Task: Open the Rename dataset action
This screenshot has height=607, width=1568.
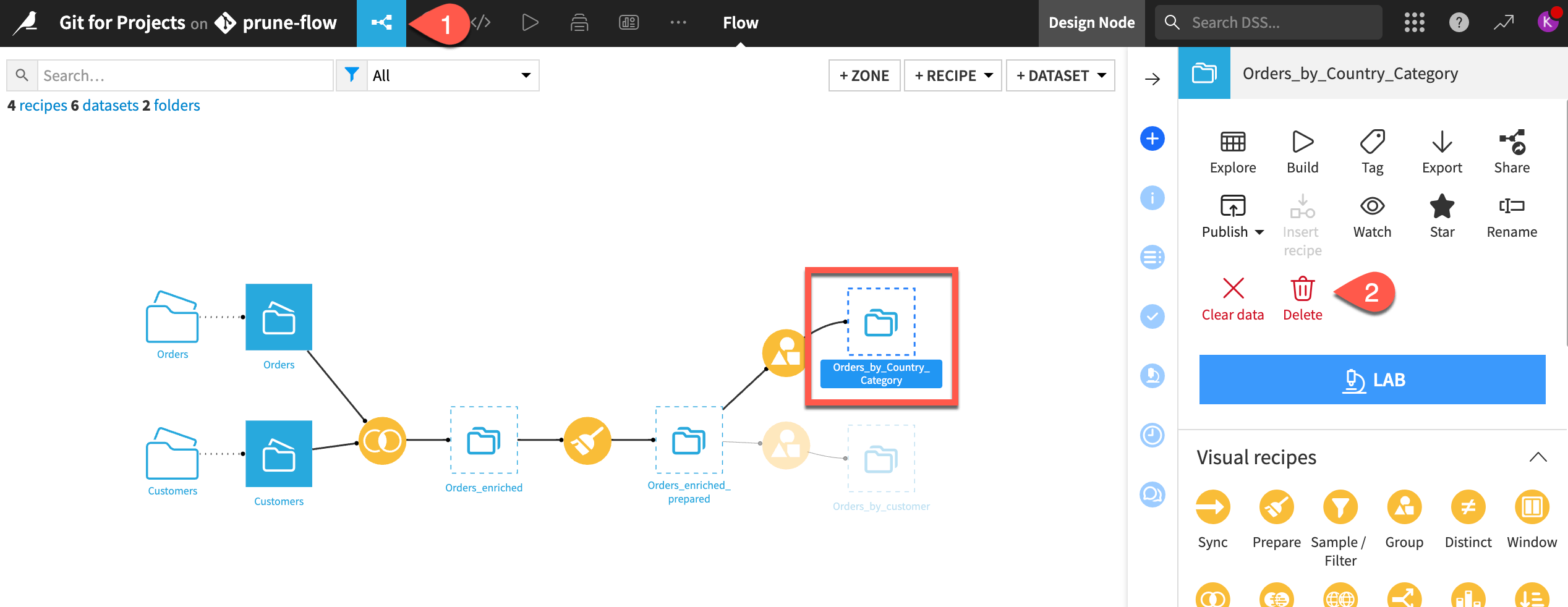Action: coord(1511,206)
